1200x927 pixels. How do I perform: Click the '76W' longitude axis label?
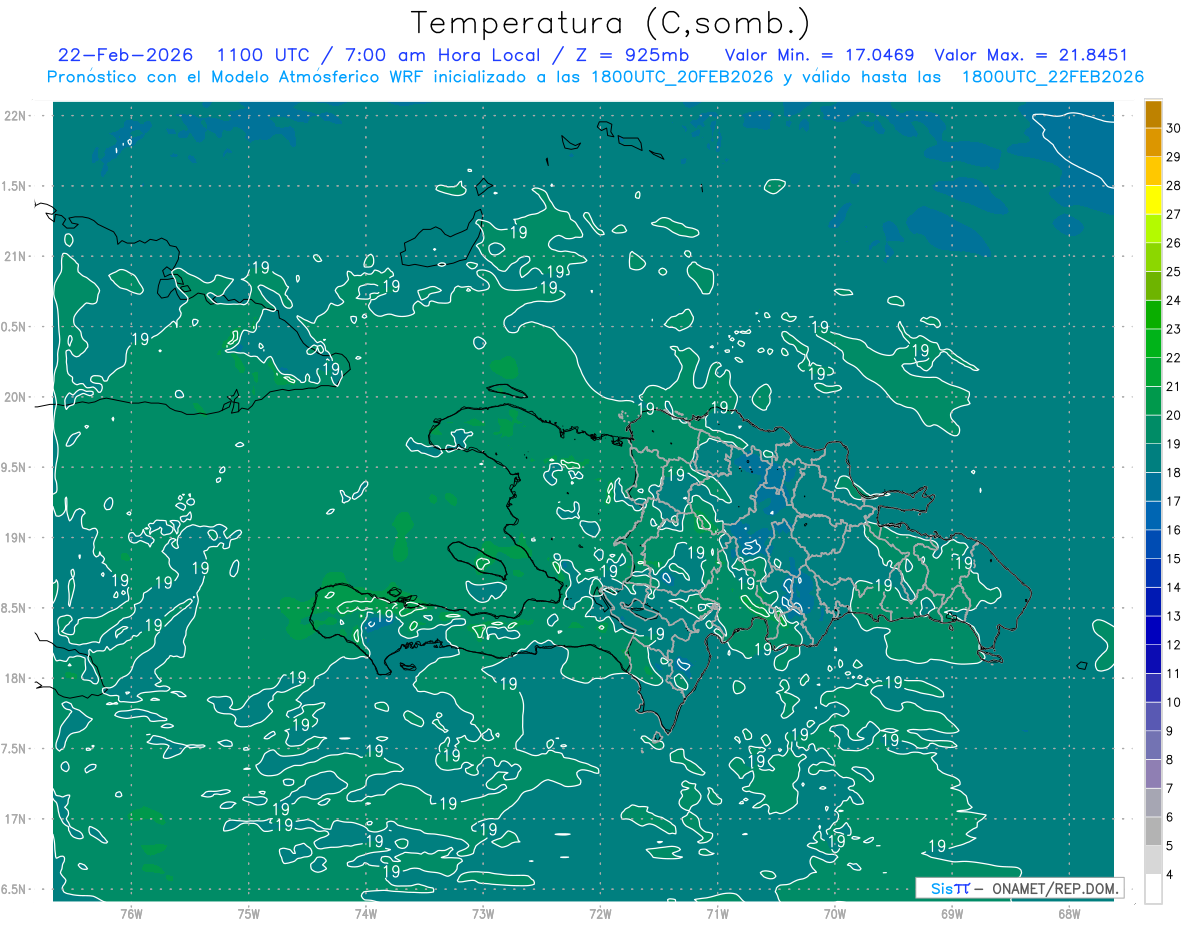pos(131,913)
